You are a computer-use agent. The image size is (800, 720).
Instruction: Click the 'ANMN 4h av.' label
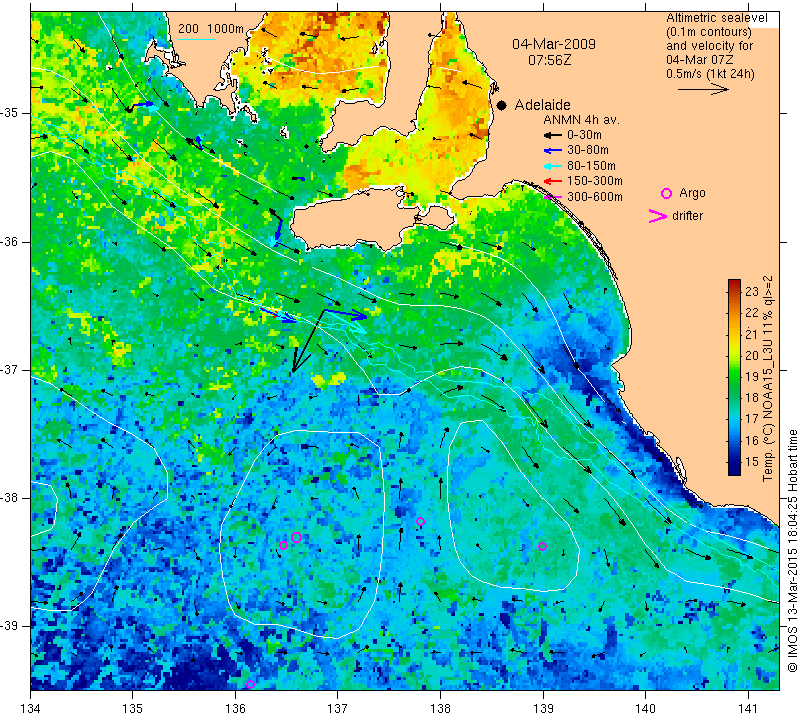[581, 120]
